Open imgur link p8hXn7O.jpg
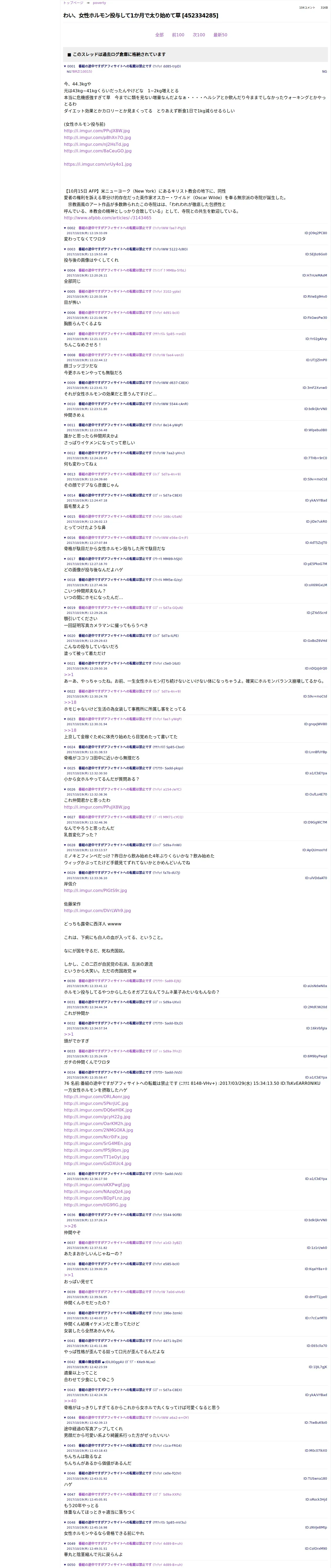Image resolution: width=336 pixels, height=1568 pixels. tap(98, 137)
